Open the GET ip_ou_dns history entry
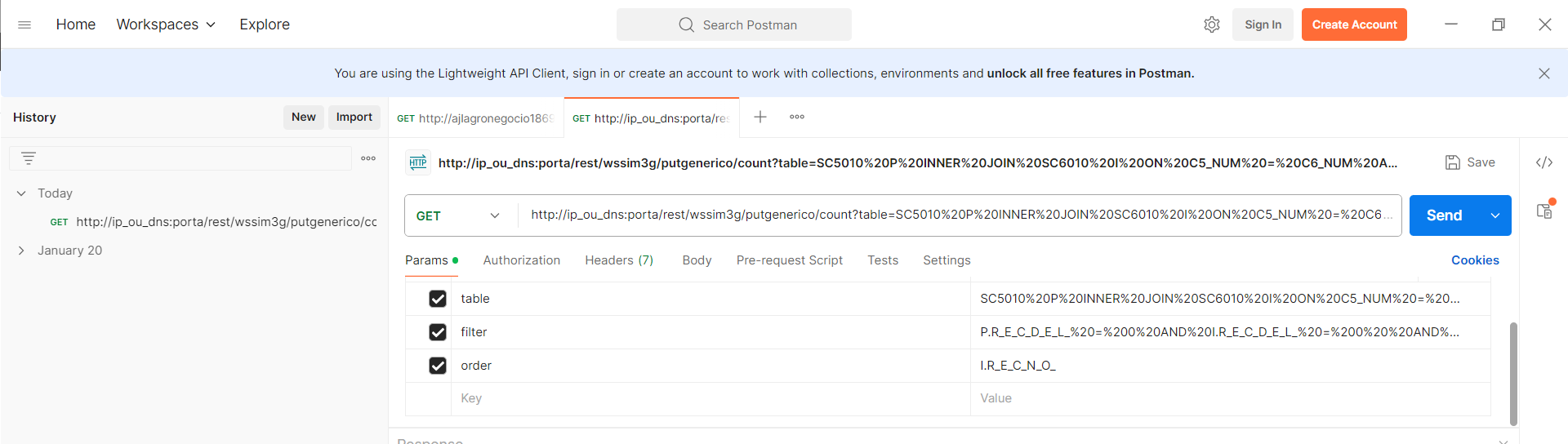 point(214,222)
